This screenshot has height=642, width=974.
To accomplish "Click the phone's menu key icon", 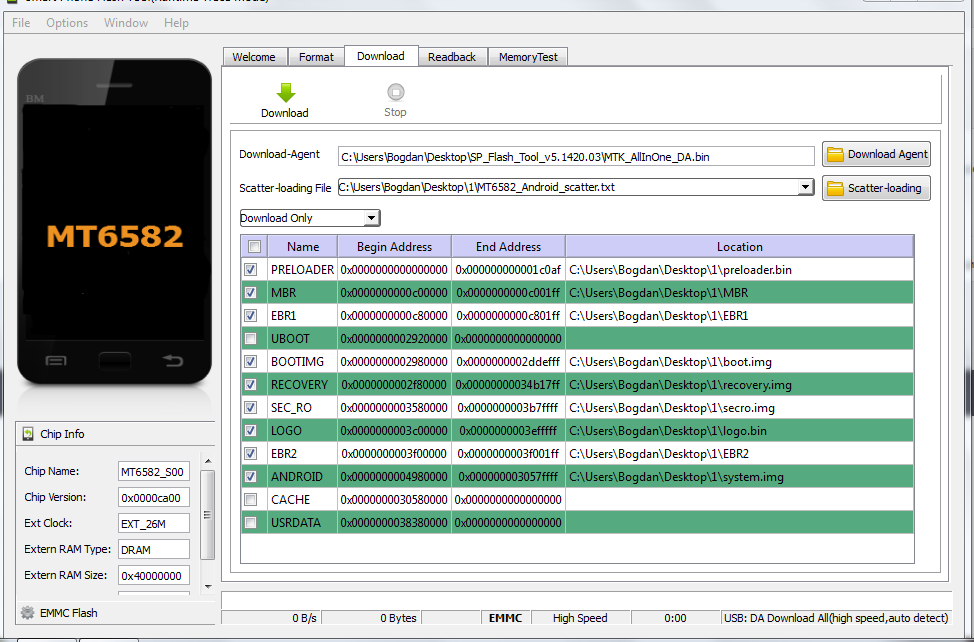I will tap(57, 360).
